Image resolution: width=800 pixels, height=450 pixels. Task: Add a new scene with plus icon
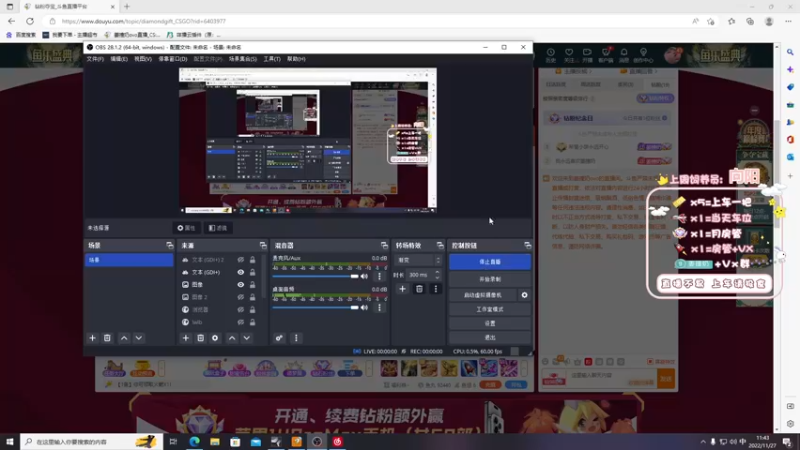tap(92, 338)
